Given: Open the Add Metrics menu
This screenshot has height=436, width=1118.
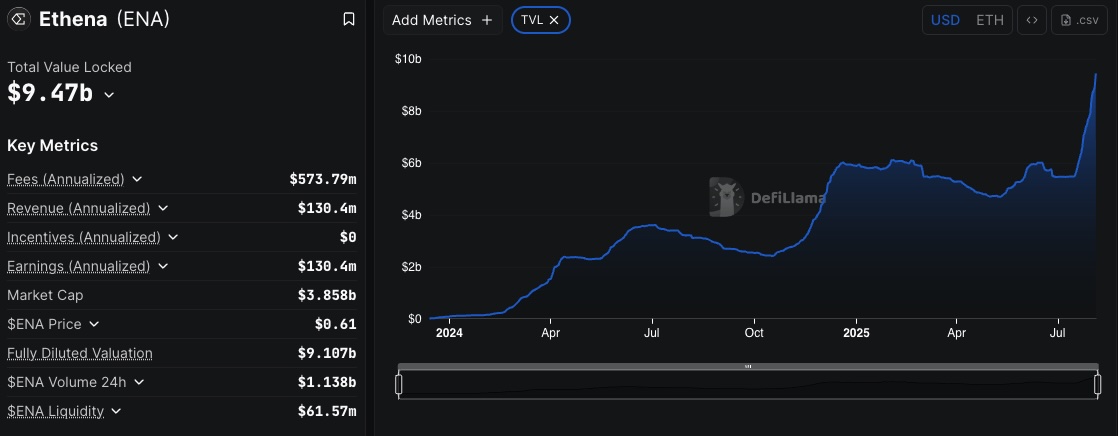Looking at the screenshot, I should [x=442, y=20].
